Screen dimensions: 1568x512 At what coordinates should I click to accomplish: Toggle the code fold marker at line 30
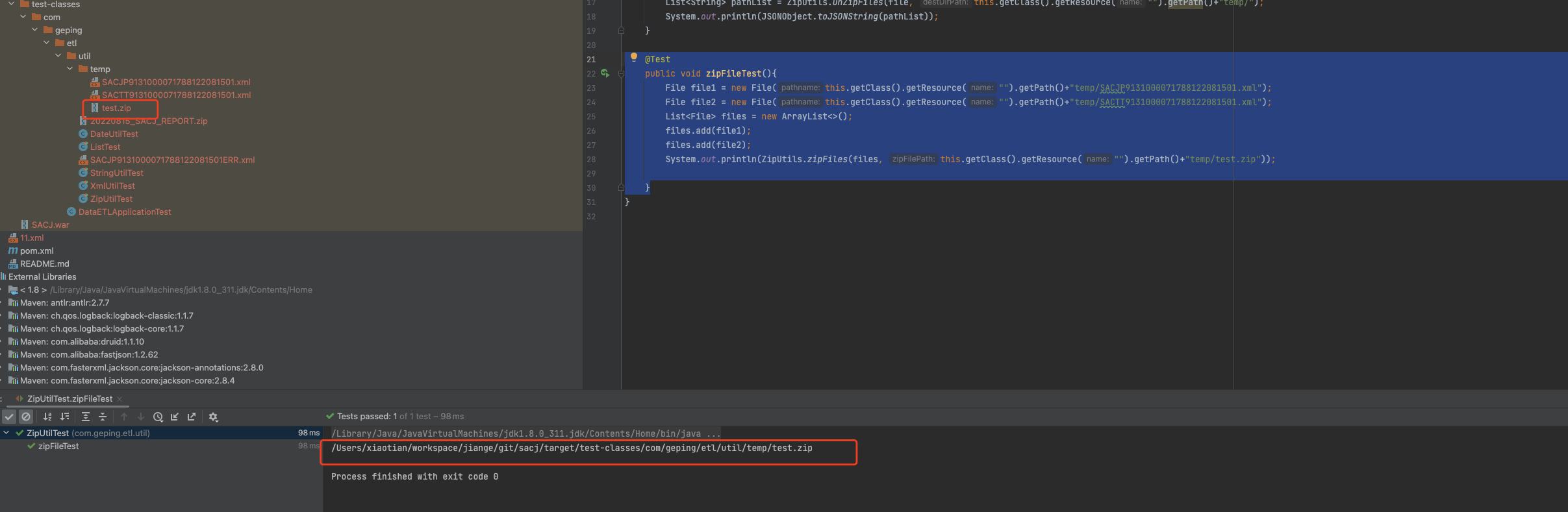(621, 188)
